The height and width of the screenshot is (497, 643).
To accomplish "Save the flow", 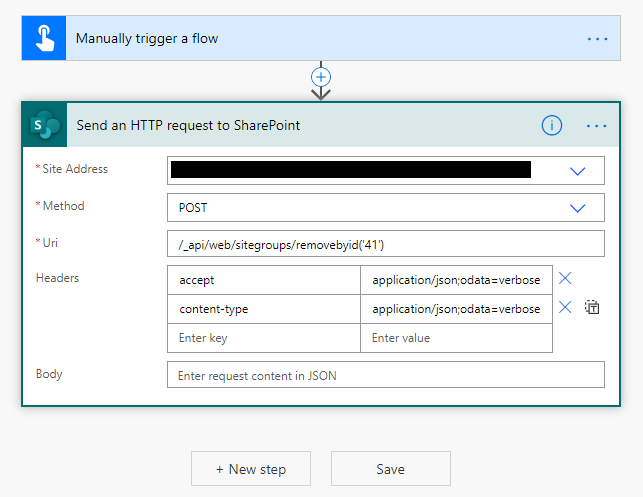I will coord(391,469).
